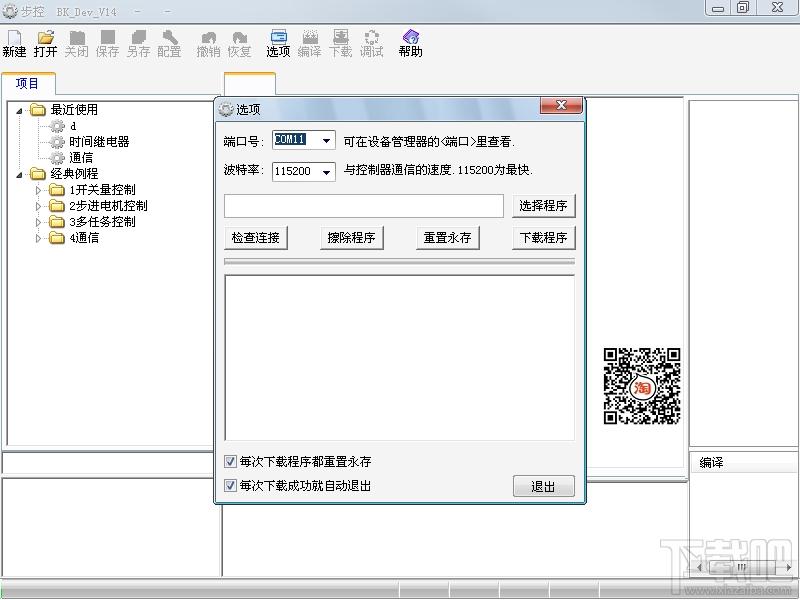Click the 2步进电机控制 folder icon
800x600 pixels.
point(57,206)
